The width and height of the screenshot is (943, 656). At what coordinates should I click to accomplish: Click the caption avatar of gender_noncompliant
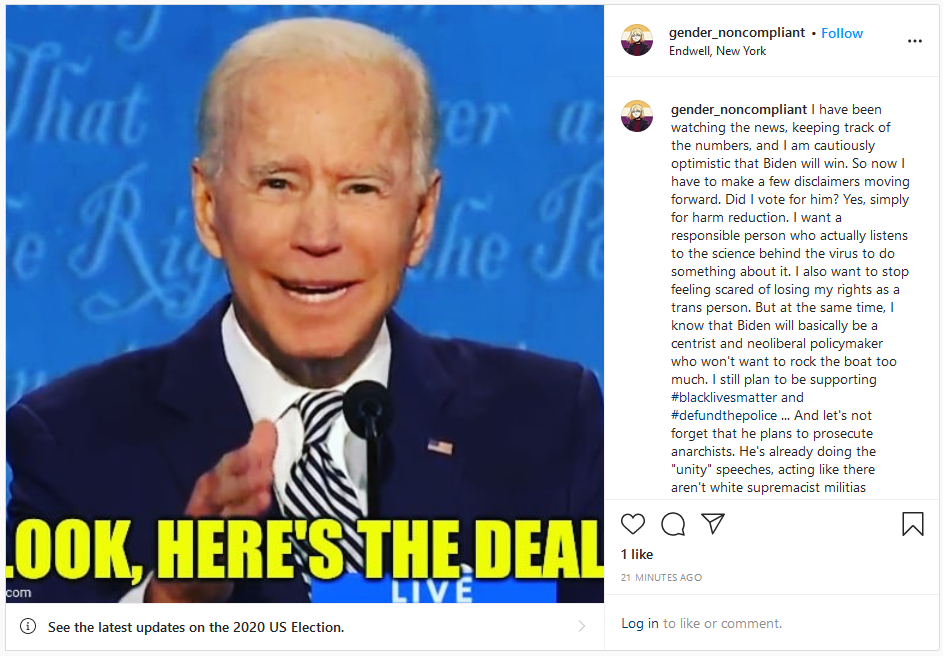(637, 116)
